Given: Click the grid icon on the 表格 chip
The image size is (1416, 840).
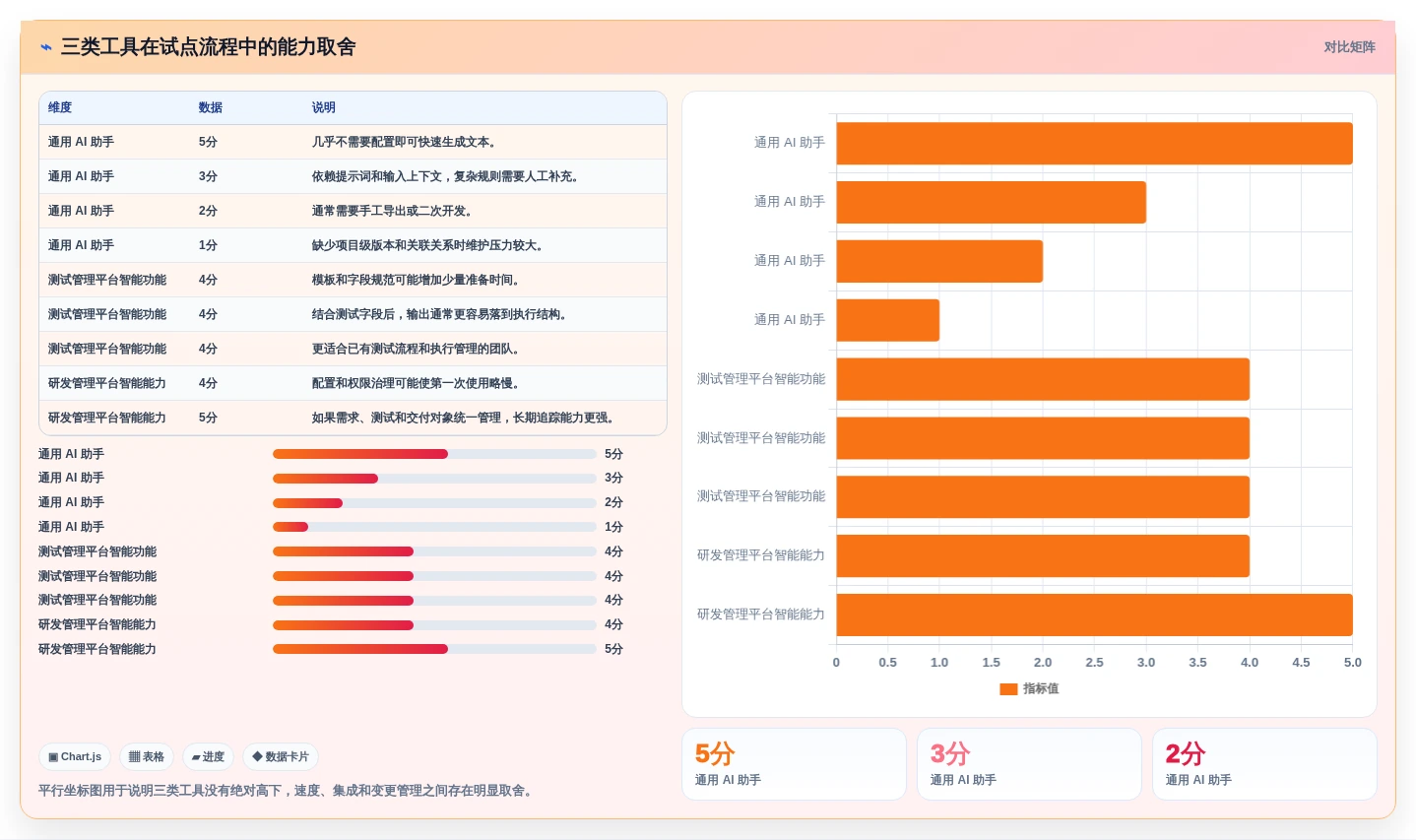Looking at the screenshot, I should tap(135, 757).
